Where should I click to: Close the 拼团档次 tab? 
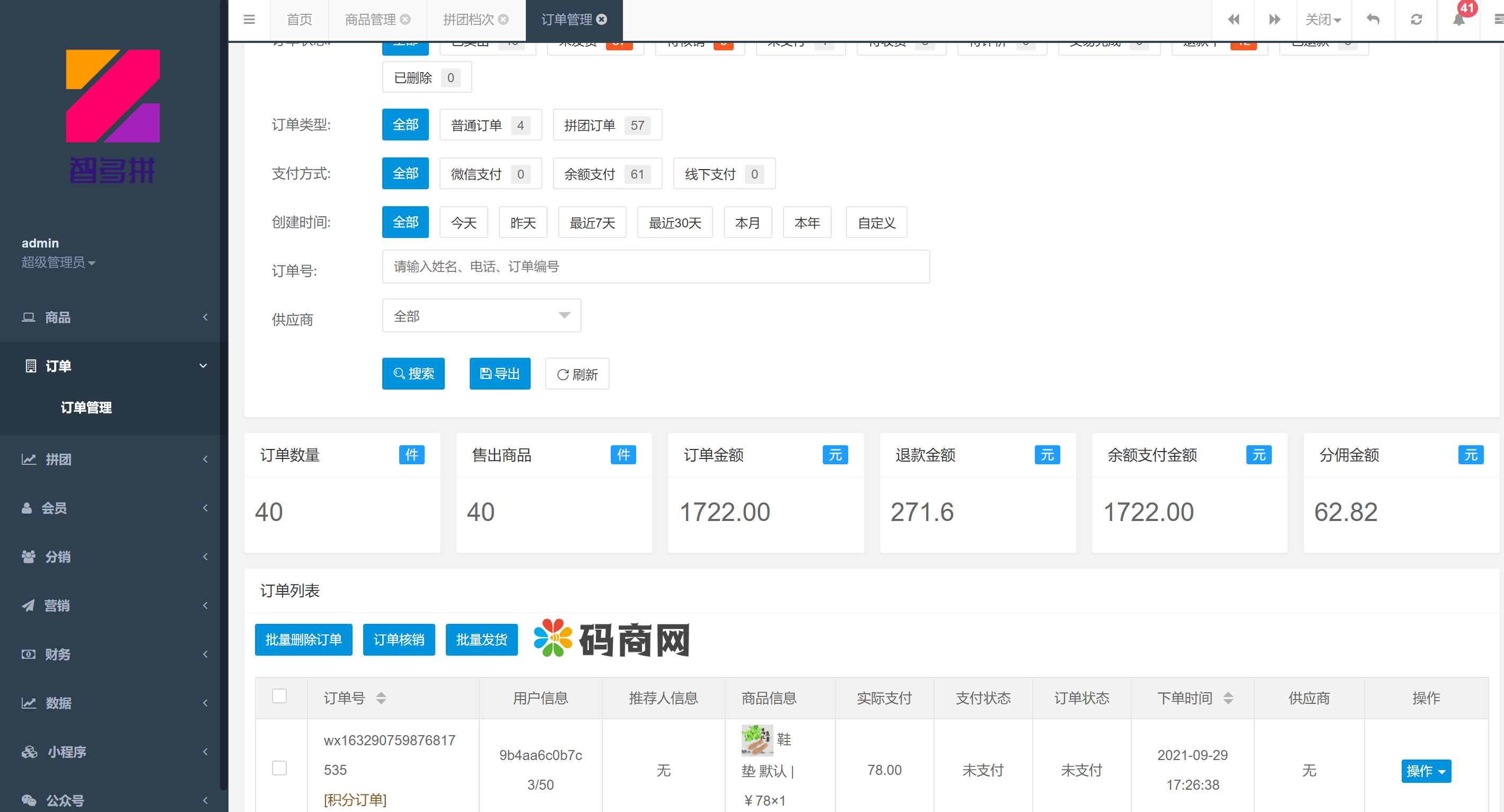point(503,19)
